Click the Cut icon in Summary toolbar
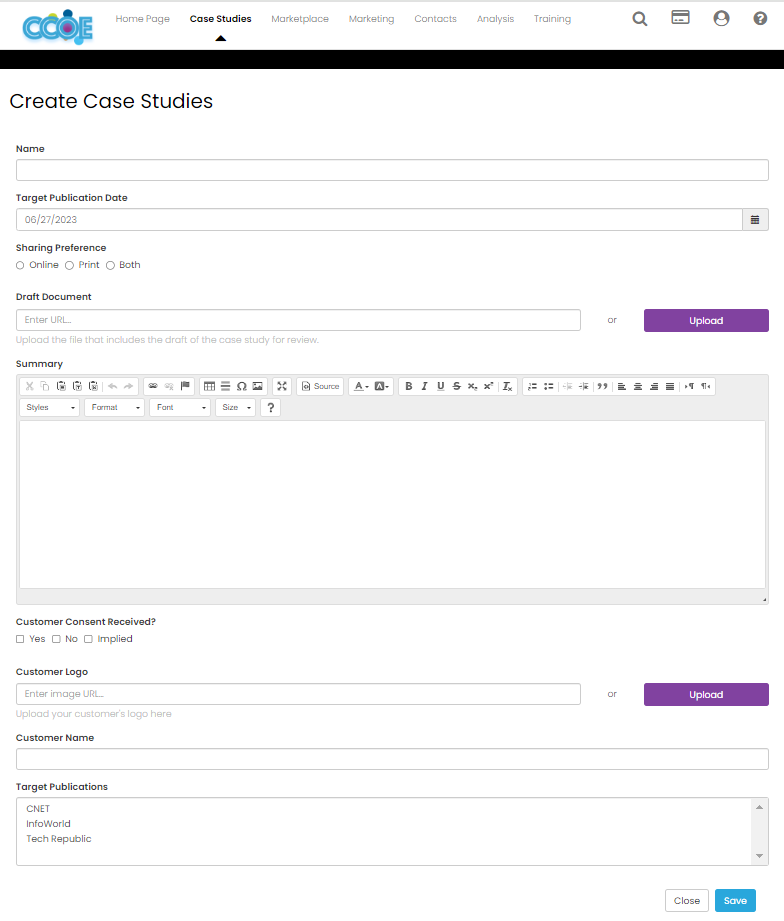Image resolution: width=784 pixels, height=921 pixels. 29,386
